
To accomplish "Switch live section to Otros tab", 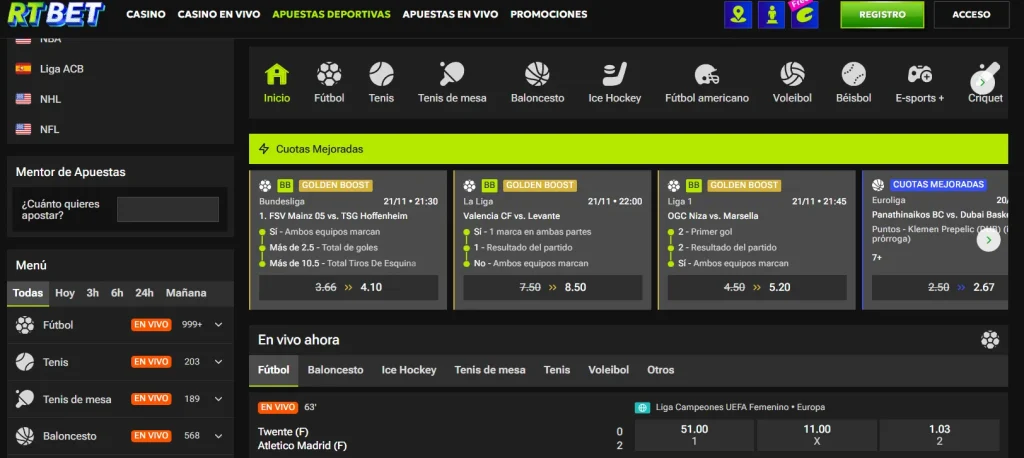I will (x=660, y=370).
